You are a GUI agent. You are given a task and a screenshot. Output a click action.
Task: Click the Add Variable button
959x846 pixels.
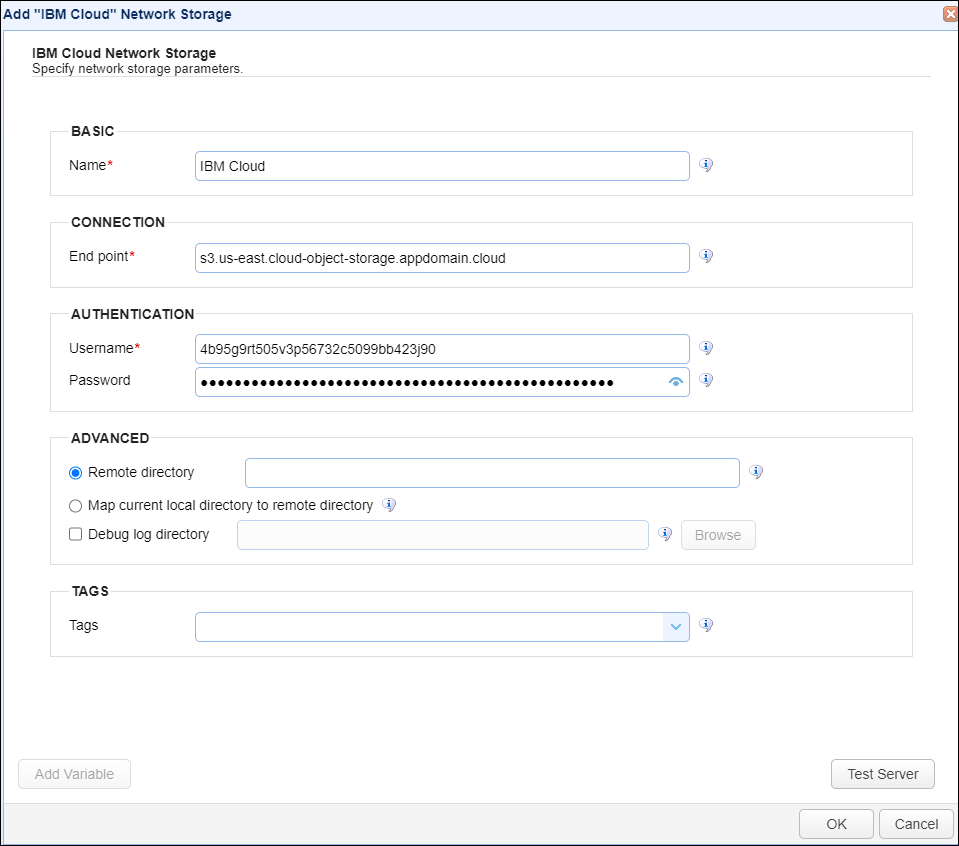point(75,774)
